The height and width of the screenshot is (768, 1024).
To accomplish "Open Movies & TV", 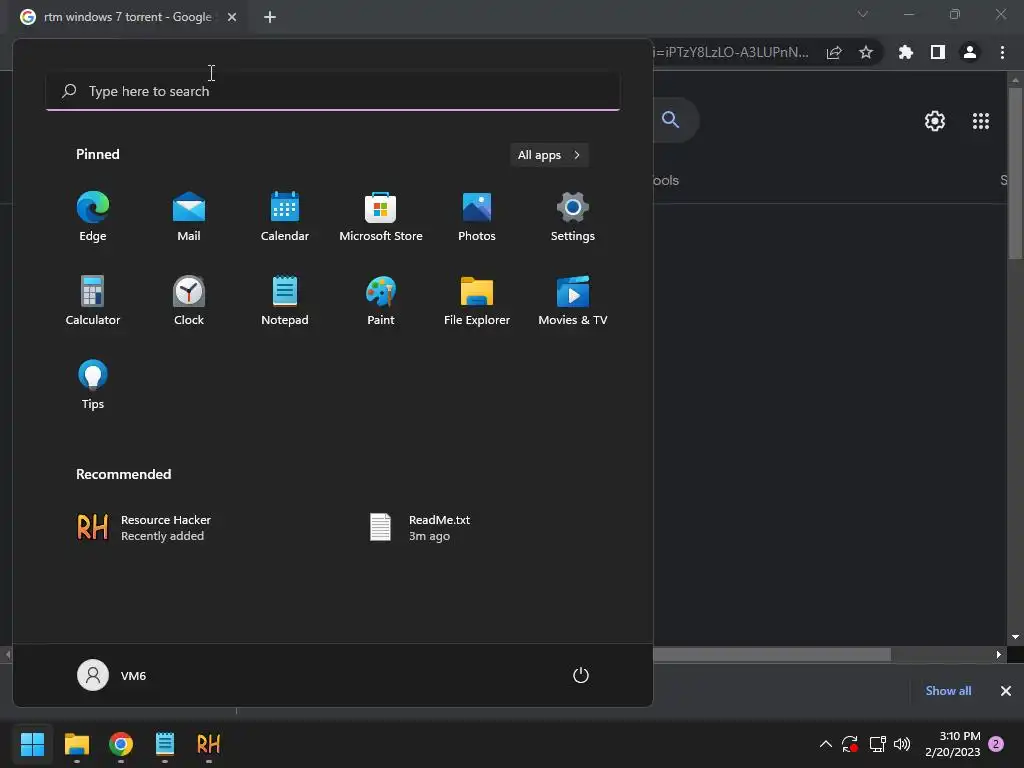I will [x=573, y=300].
